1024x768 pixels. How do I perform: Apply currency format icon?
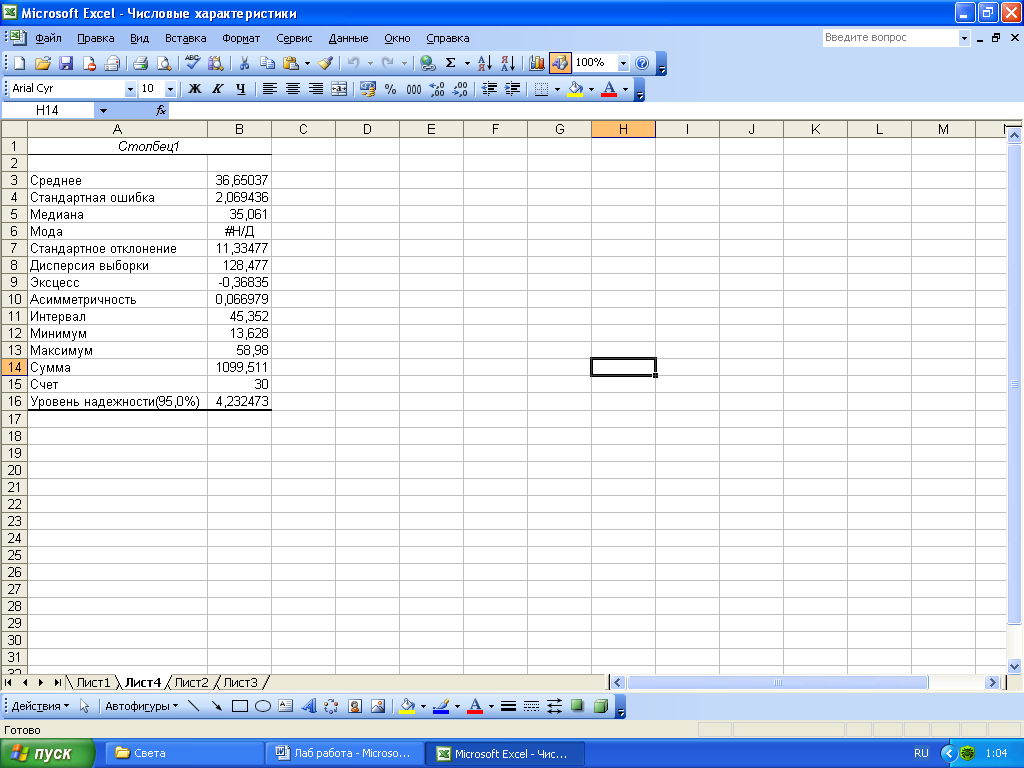pos(368,89)
